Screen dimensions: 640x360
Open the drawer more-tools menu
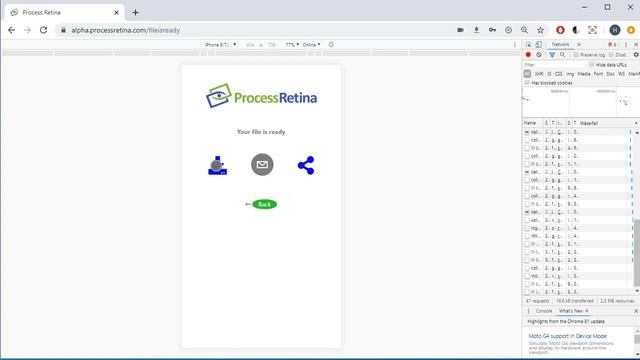point(528,311)
